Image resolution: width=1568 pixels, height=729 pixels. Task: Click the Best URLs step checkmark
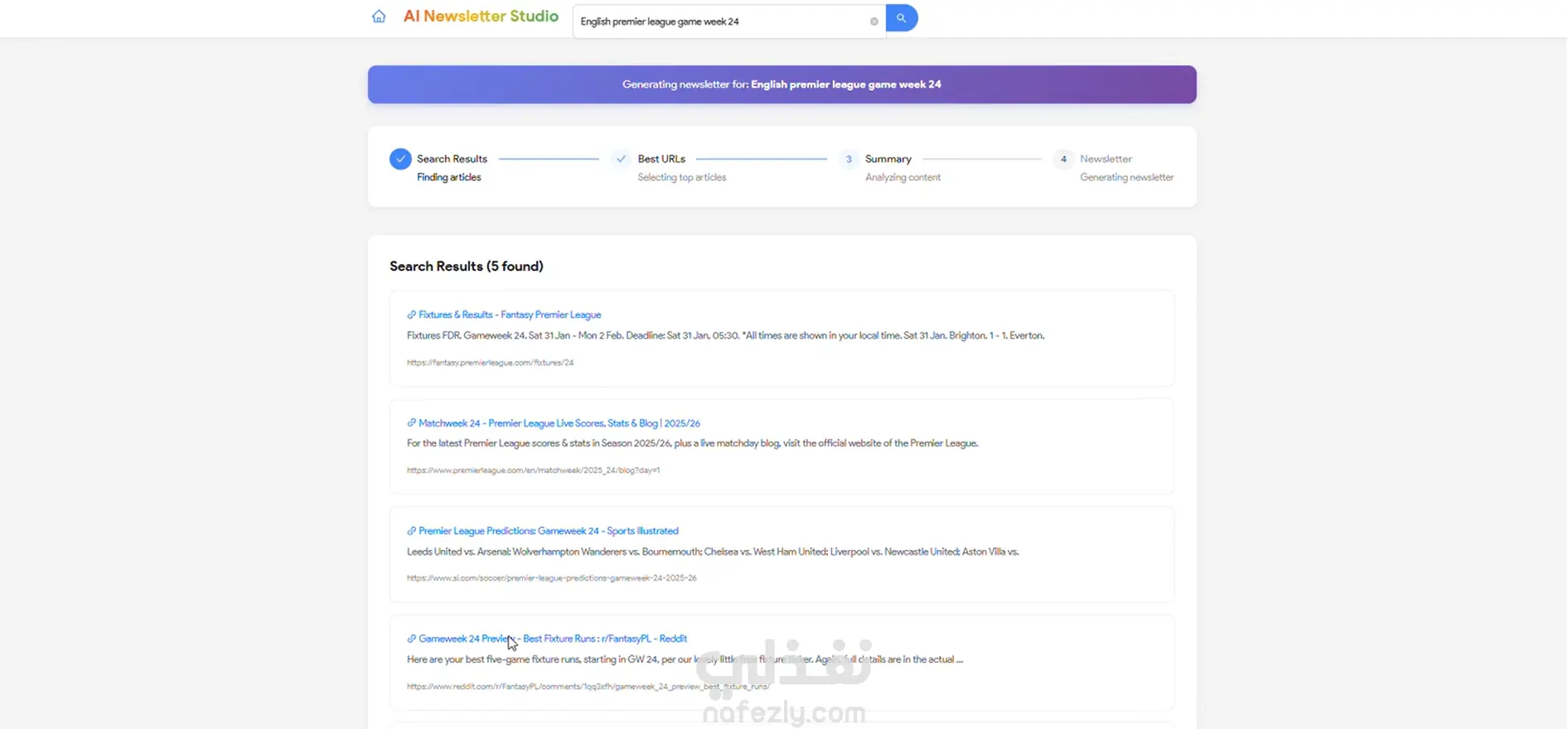click(x=621, y=158)
